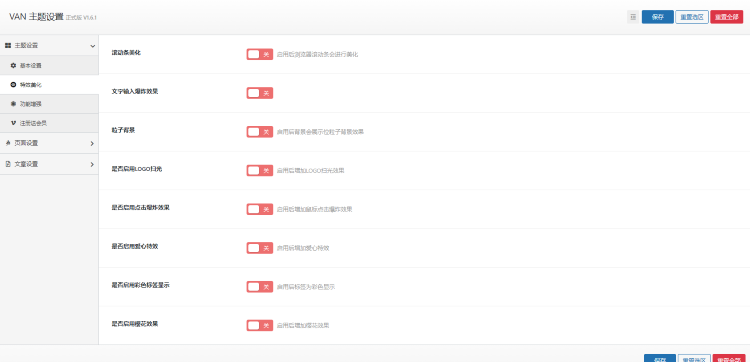Click the top 重置本区 button
The height and width of the screenshot is (362, 750).
tap(692, 17)
